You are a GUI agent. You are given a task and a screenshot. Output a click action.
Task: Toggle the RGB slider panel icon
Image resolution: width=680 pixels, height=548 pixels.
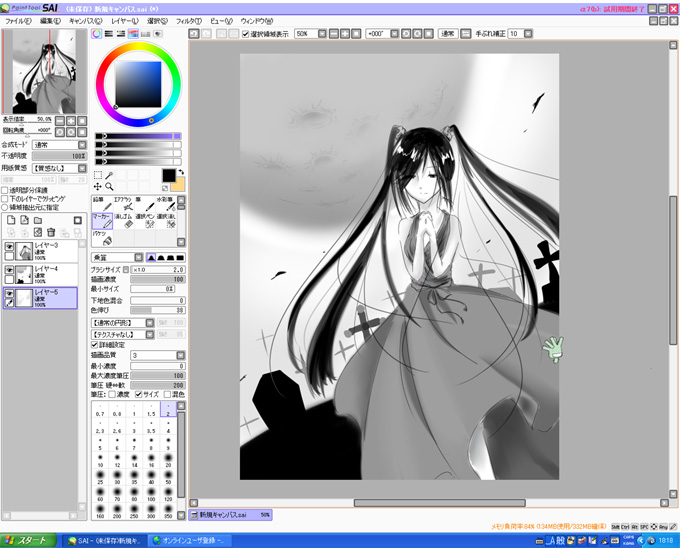point(109,33)
